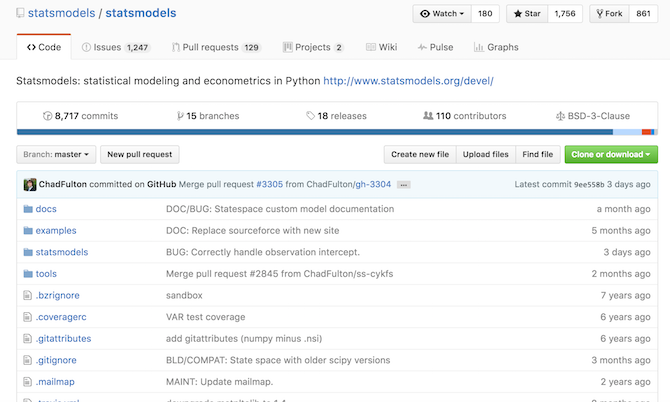Click the examples folder icon

[x=28, y=231]
